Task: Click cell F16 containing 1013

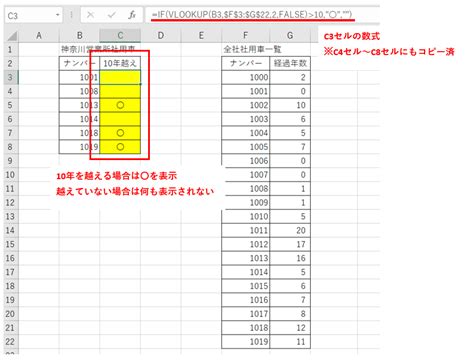Action: pyautogui.click(x=246, y=258)
